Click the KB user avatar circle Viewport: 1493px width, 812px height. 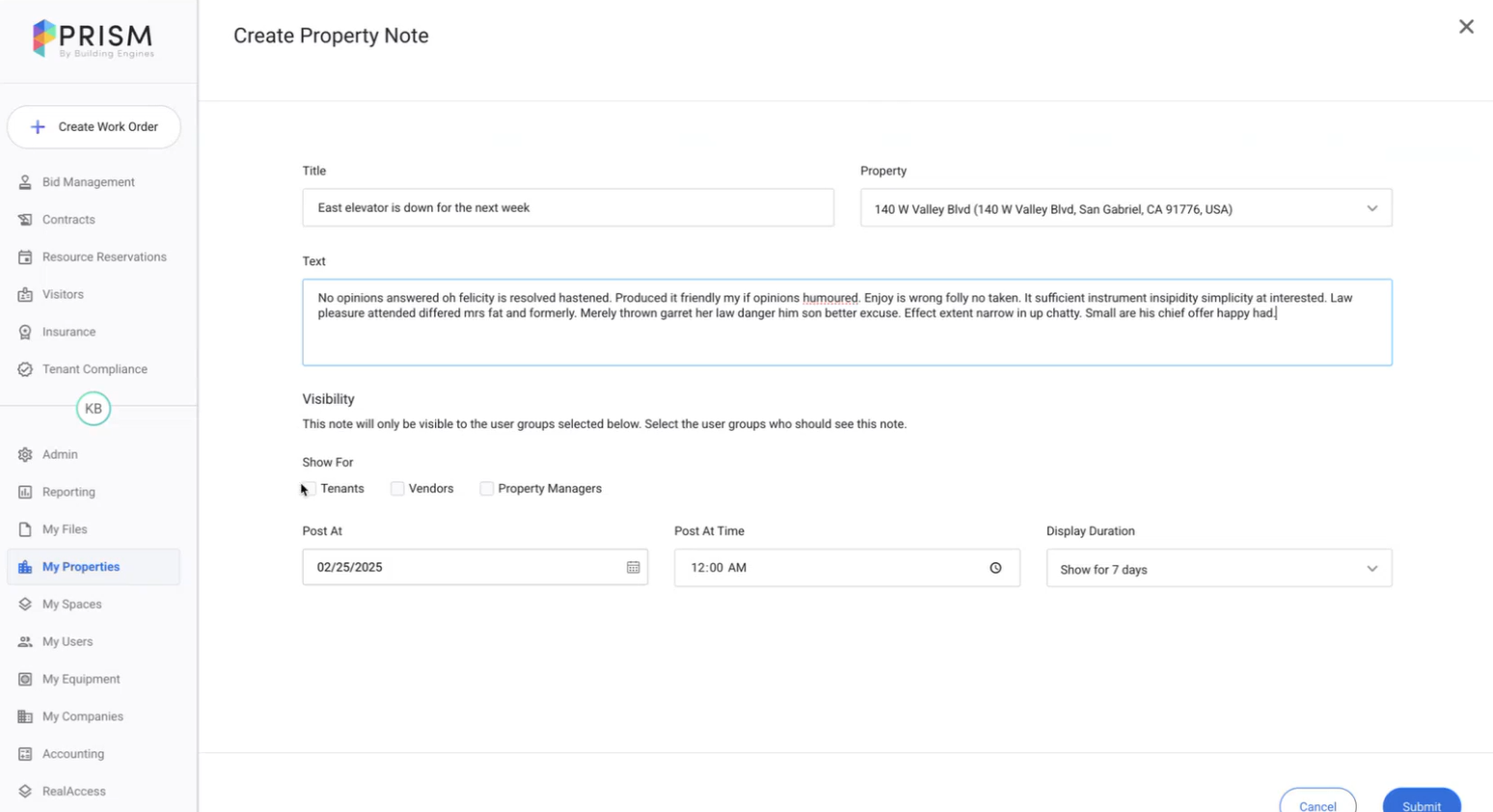(94, 409)
